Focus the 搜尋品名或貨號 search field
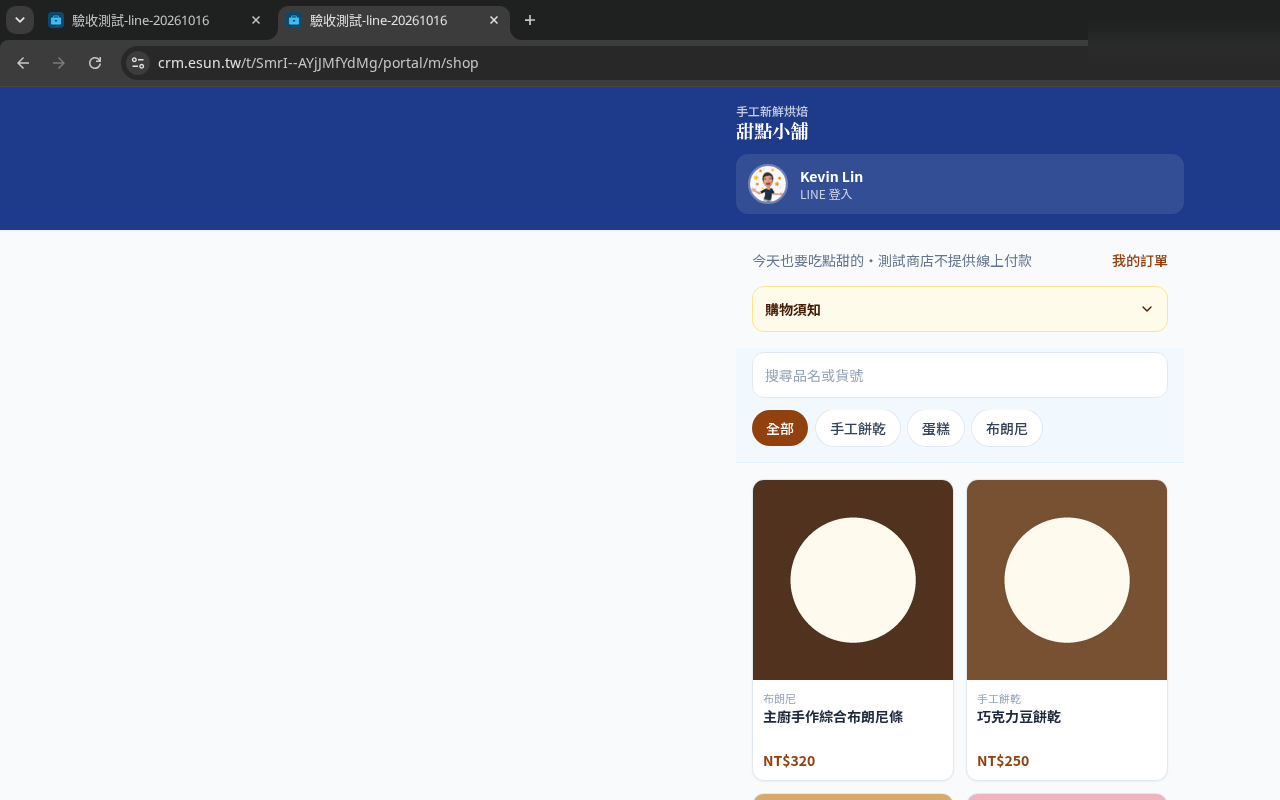This screenshot has width=1280, height=800. (x=960, y=375)
